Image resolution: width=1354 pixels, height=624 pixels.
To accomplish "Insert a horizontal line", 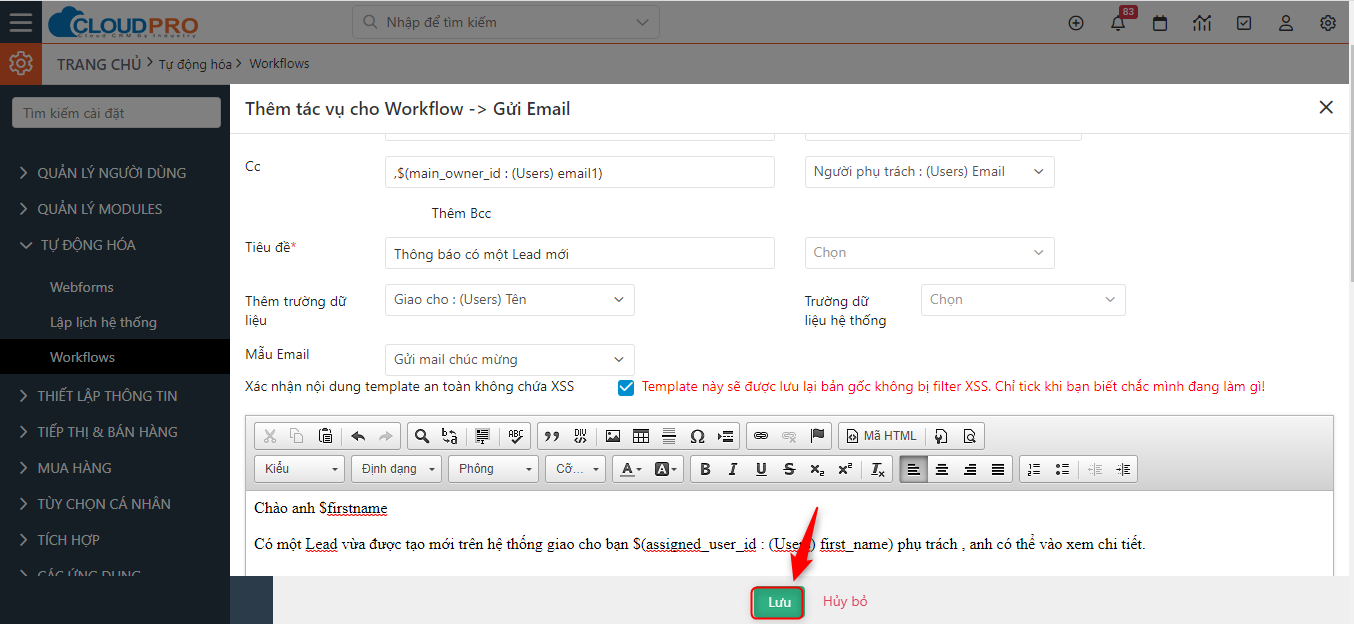I will (669, 436).
